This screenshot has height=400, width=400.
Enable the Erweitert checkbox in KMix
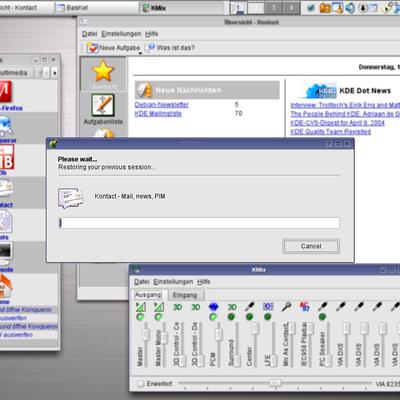click(x=141, y=384)
